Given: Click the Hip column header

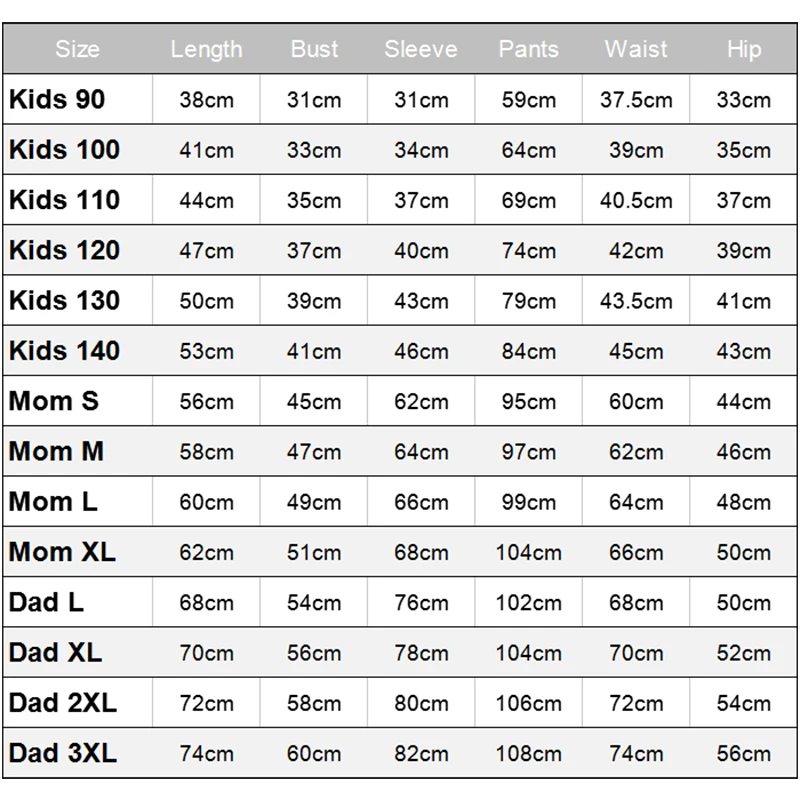Looking at the screenshot, I should coord(744,49).
